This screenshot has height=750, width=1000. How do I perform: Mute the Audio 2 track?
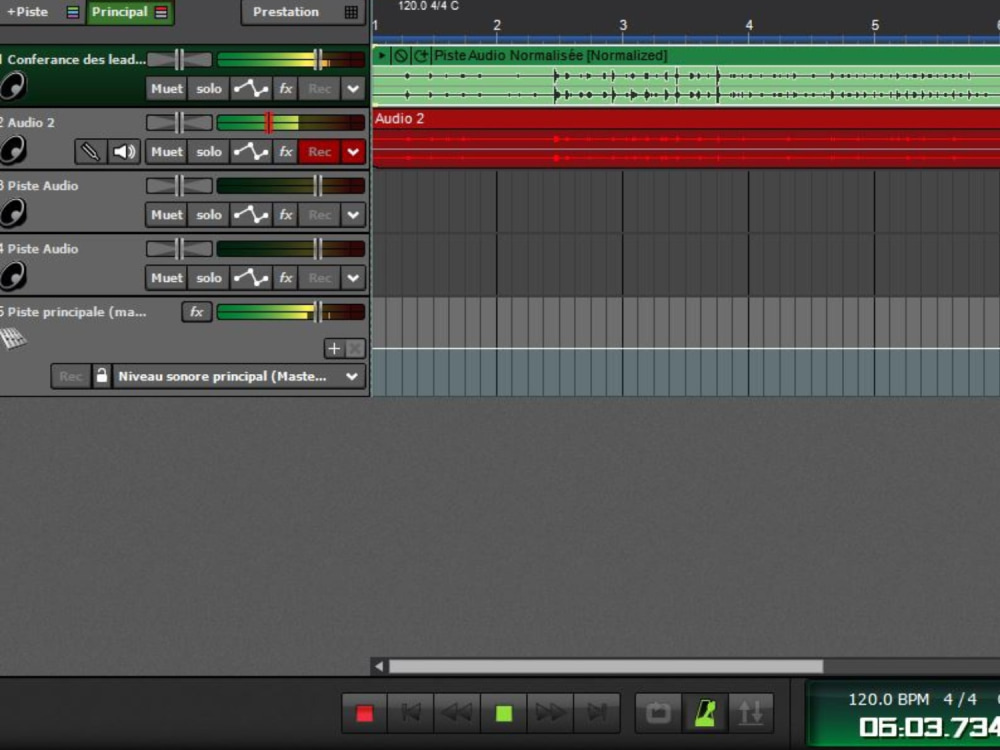pyautogui.click(x=166, y=152)
